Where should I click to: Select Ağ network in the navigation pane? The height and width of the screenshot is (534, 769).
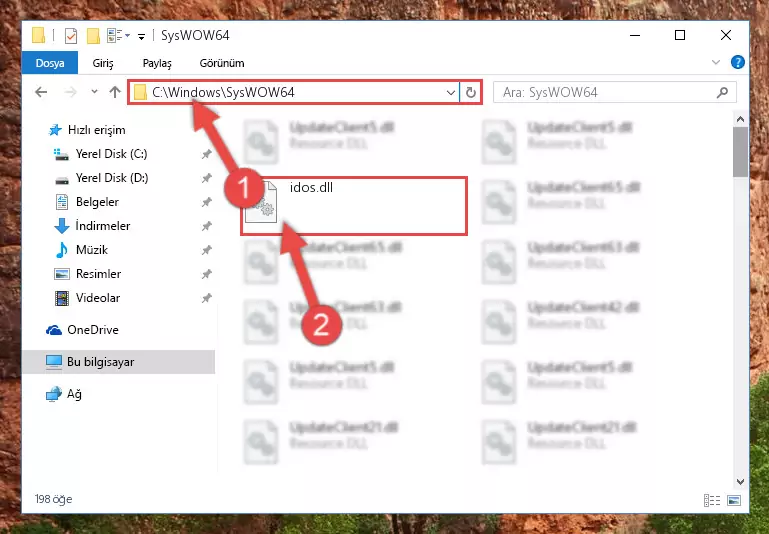click(x=74, y=394)
